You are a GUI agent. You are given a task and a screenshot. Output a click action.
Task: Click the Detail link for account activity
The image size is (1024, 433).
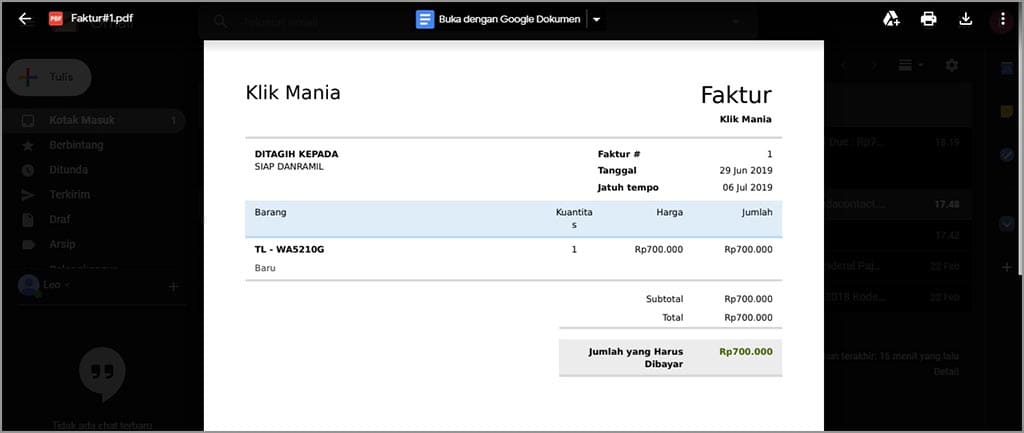point(945,371)
